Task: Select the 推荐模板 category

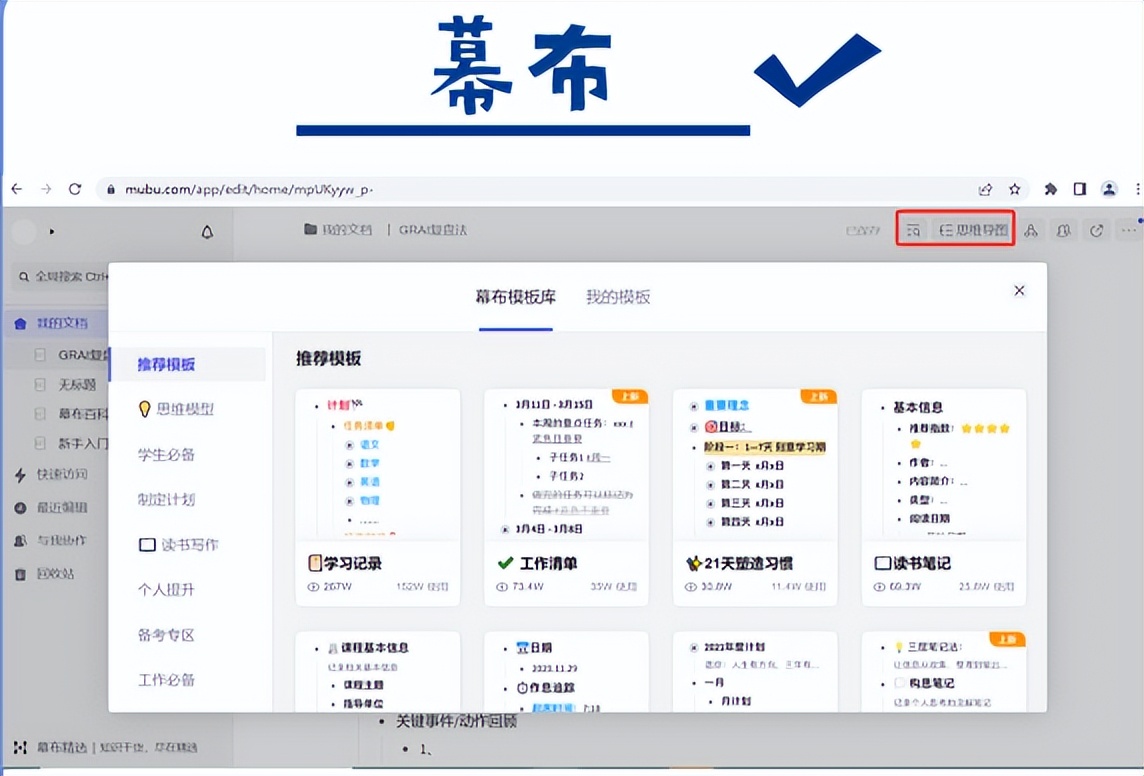Action: tap(188, 364)
